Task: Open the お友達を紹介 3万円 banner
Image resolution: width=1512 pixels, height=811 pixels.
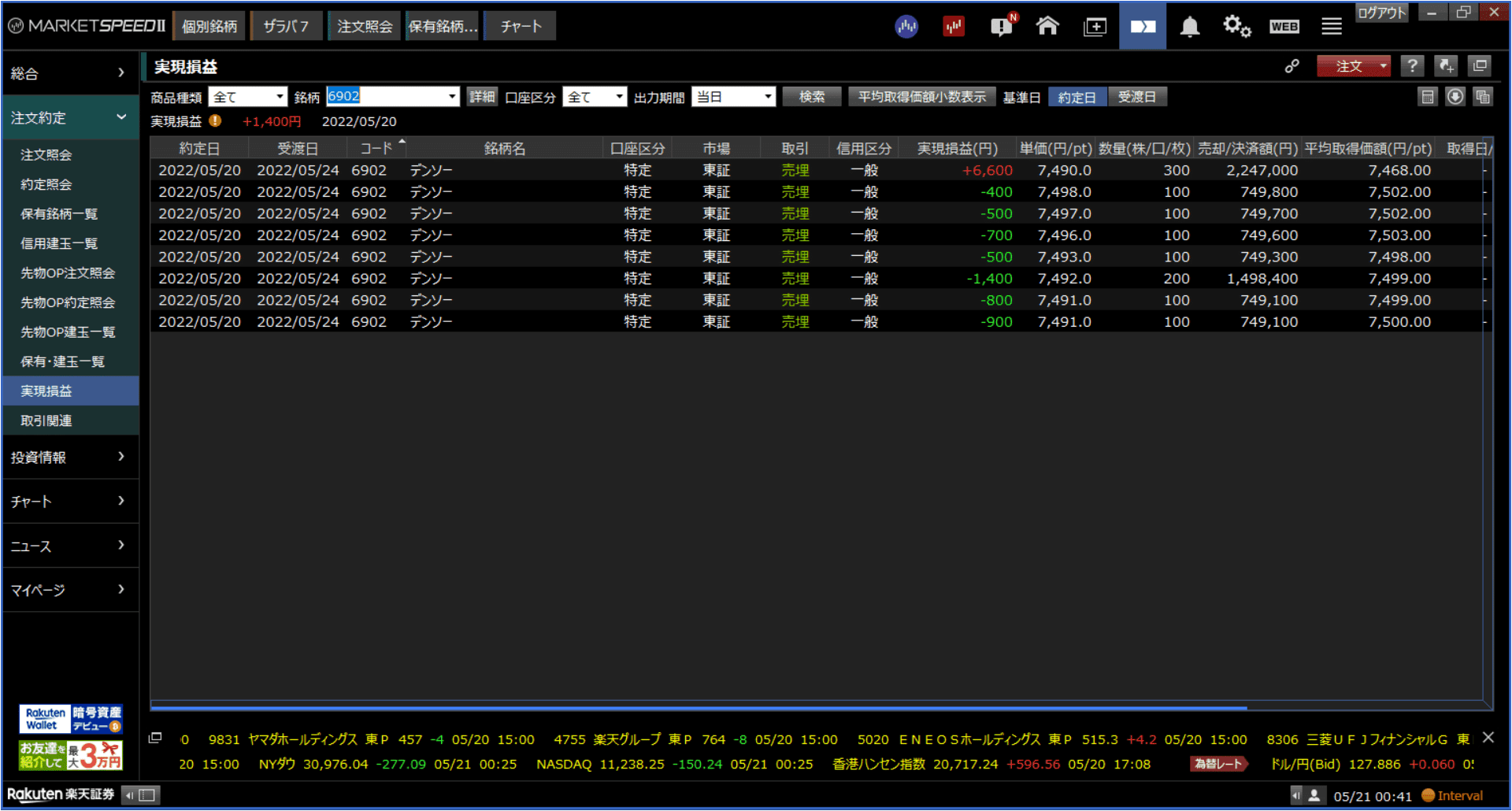Action: point(70,755)
